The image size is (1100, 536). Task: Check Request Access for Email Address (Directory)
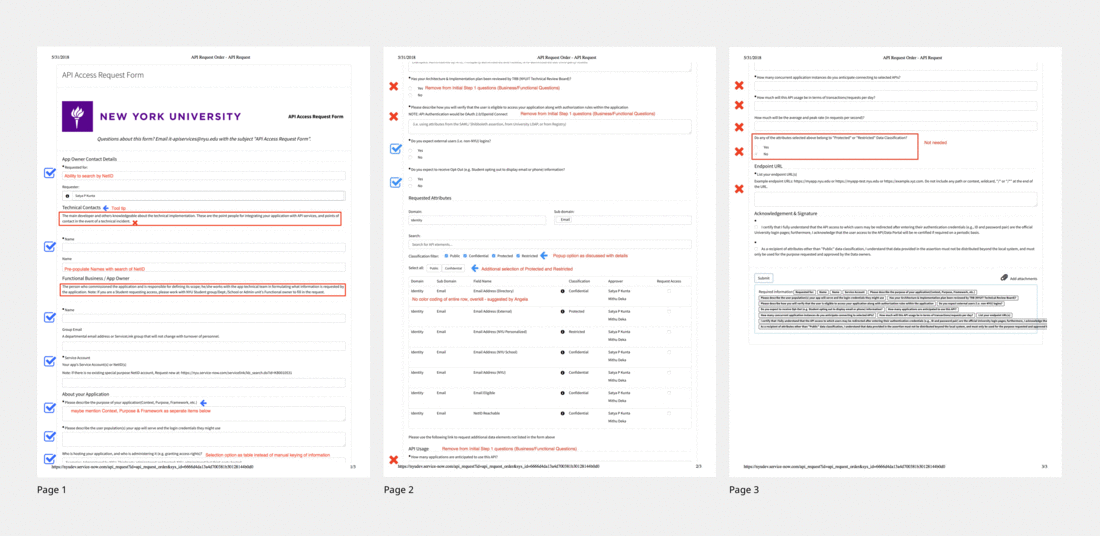(x=669, y=290)
